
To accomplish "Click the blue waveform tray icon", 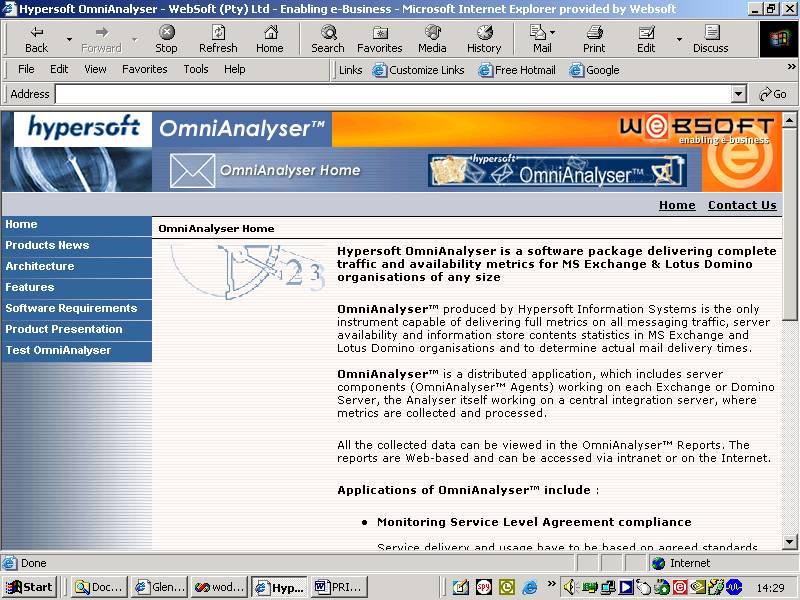I will pyautogui.click(x=734, y=587).
